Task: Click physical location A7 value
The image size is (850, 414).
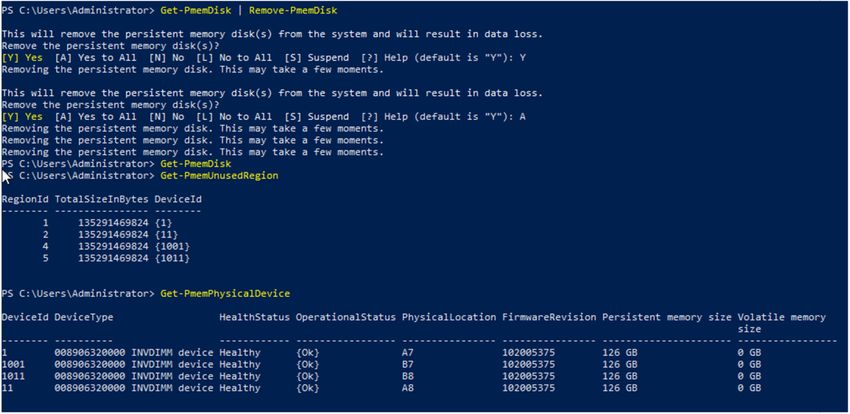Action: 408,352
